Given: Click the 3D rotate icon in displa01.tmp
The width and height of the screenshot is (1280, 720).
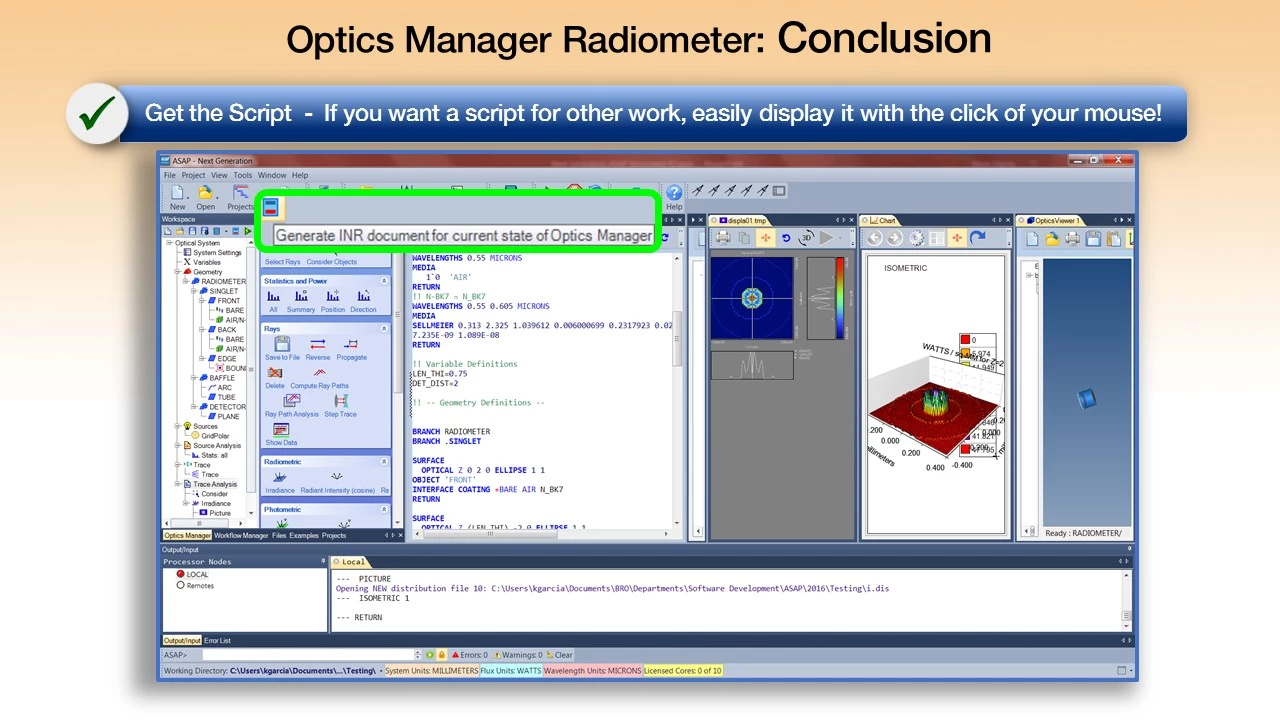Looking at the screenshot, I should click(806, 238).
